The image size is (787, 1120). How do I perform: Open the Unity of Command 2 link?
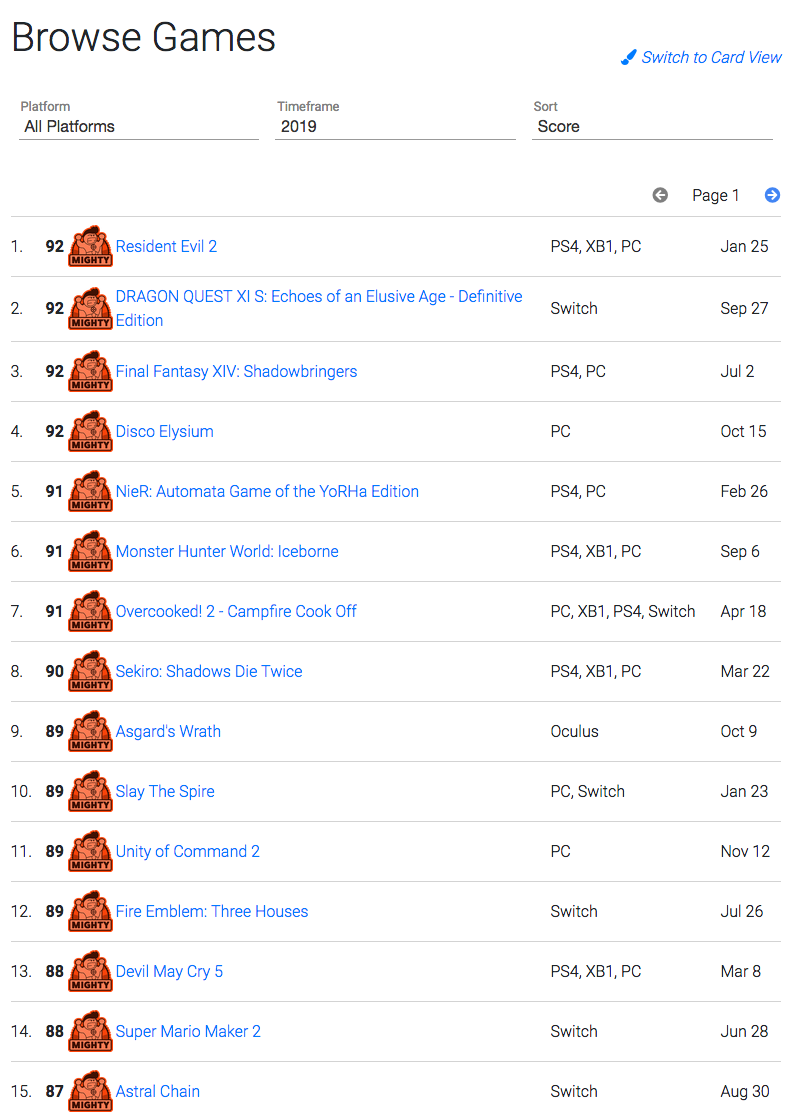[188, 851]
